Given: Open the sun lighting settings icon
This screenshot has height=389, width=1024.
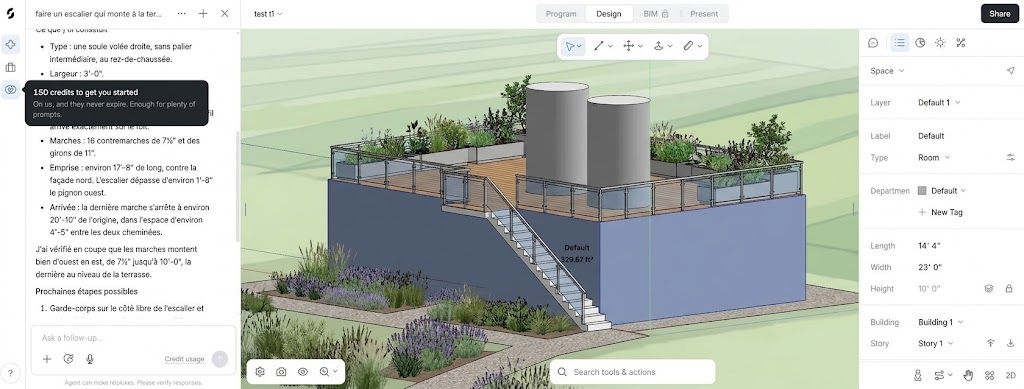Looking at the screenshot, I should pos(940,43).
